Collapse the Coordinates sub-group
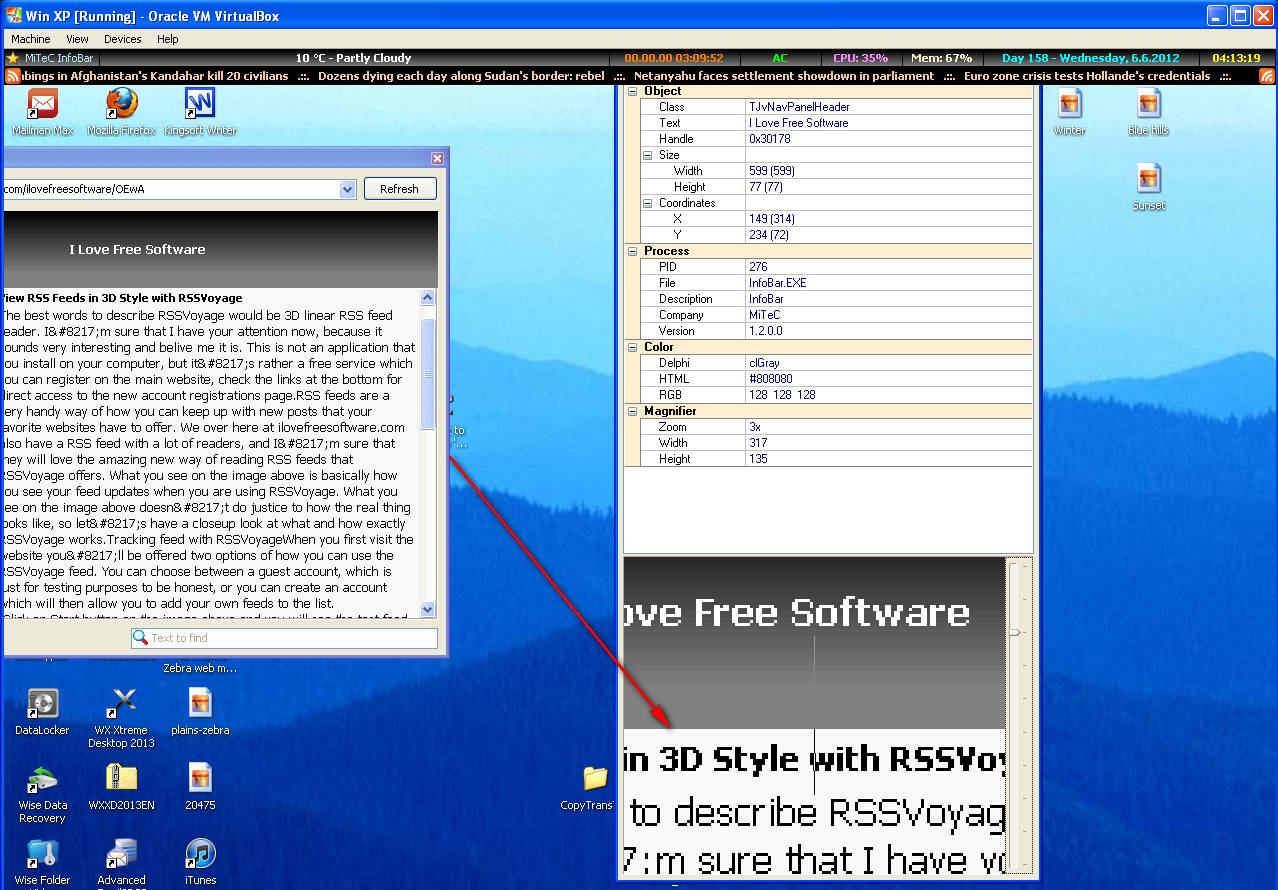 647,203
